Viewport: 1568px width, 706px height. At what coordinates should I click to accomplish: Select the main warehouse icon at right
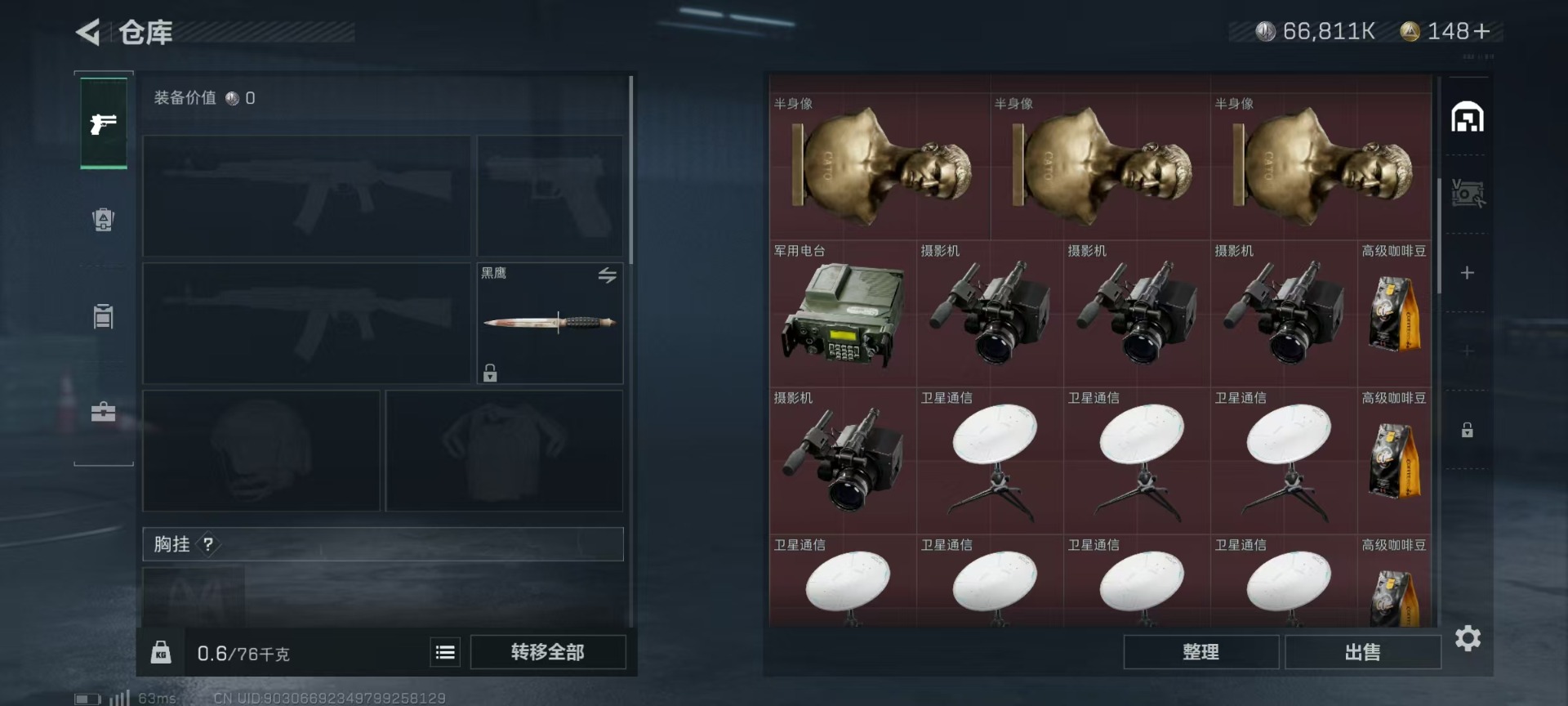click(1468, 117)
